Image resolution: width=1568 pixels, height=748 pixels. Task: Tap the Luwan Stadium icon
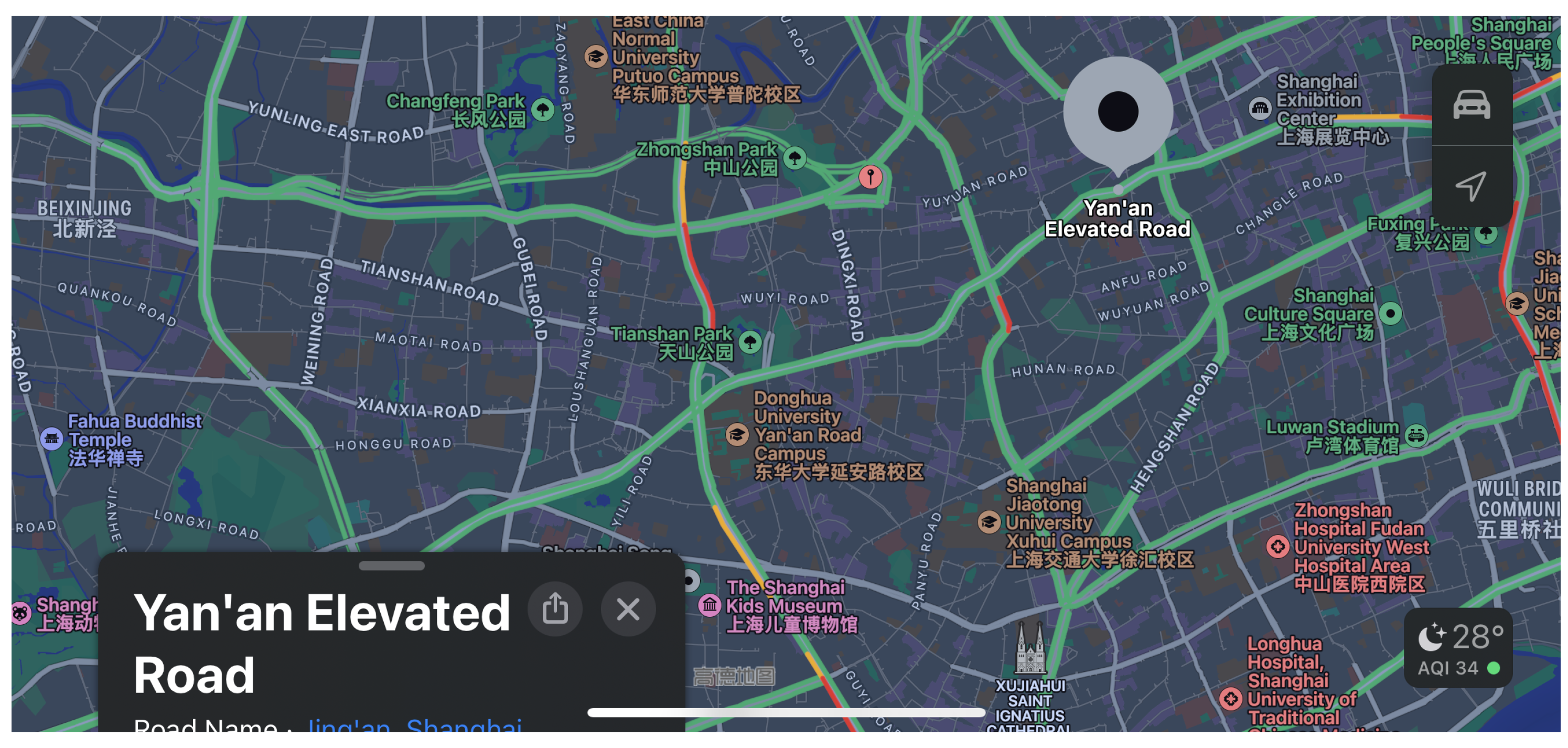click(1416, 436)
